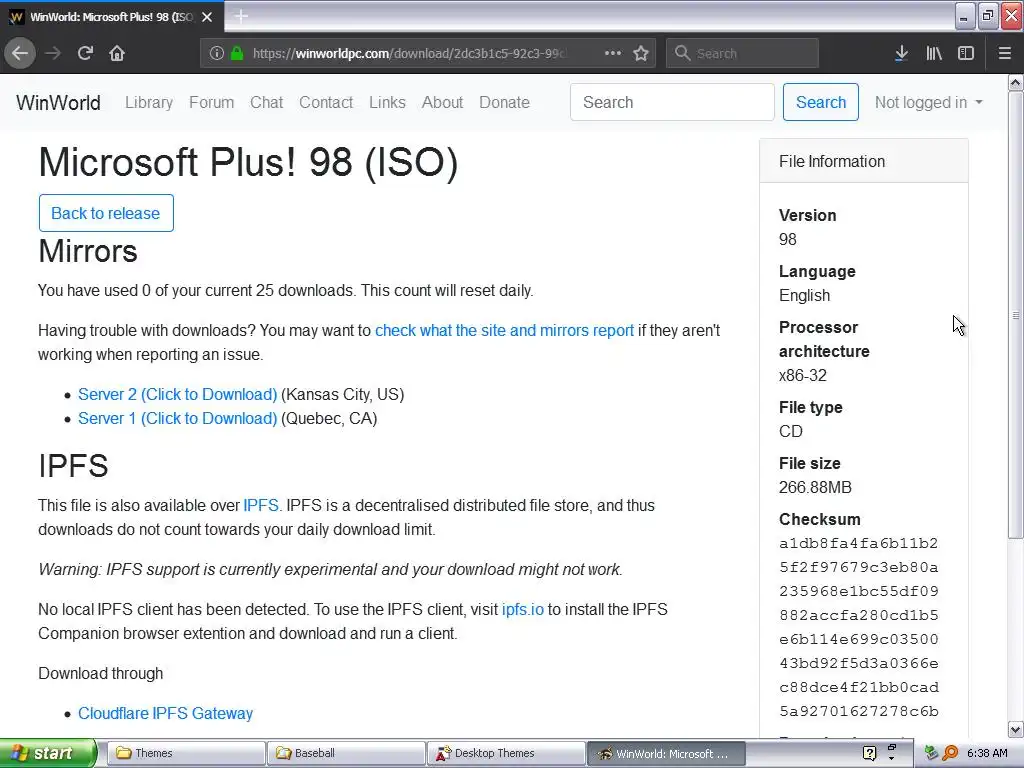Go back with the browser back arrow
Screen dimensions: 1024x768
(20, 53)
